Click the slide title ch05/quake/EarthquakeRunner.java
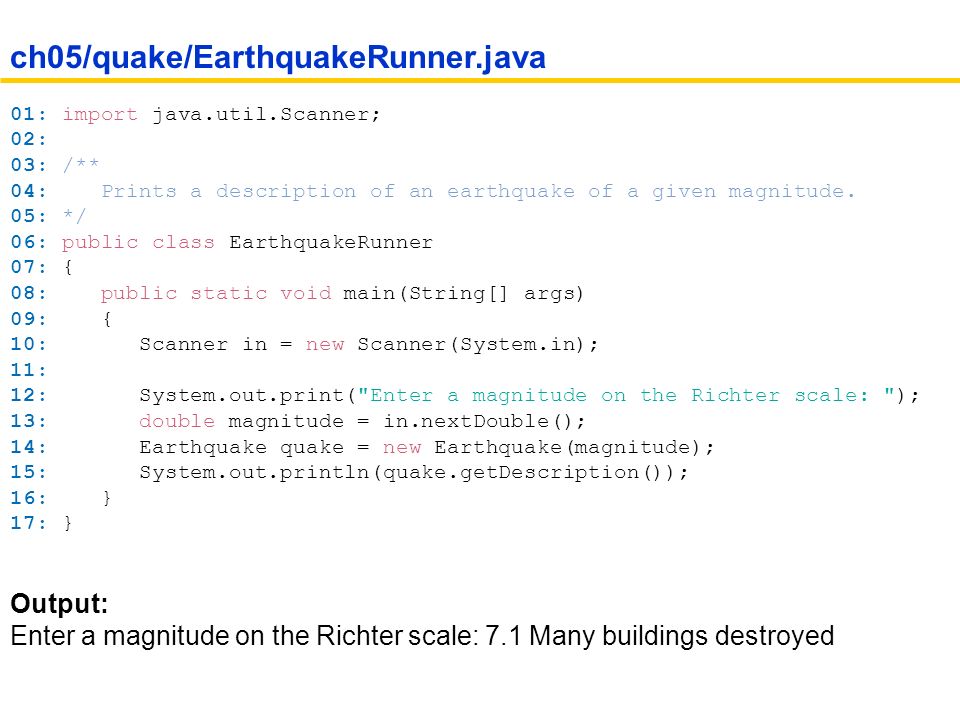 (278, 58)
